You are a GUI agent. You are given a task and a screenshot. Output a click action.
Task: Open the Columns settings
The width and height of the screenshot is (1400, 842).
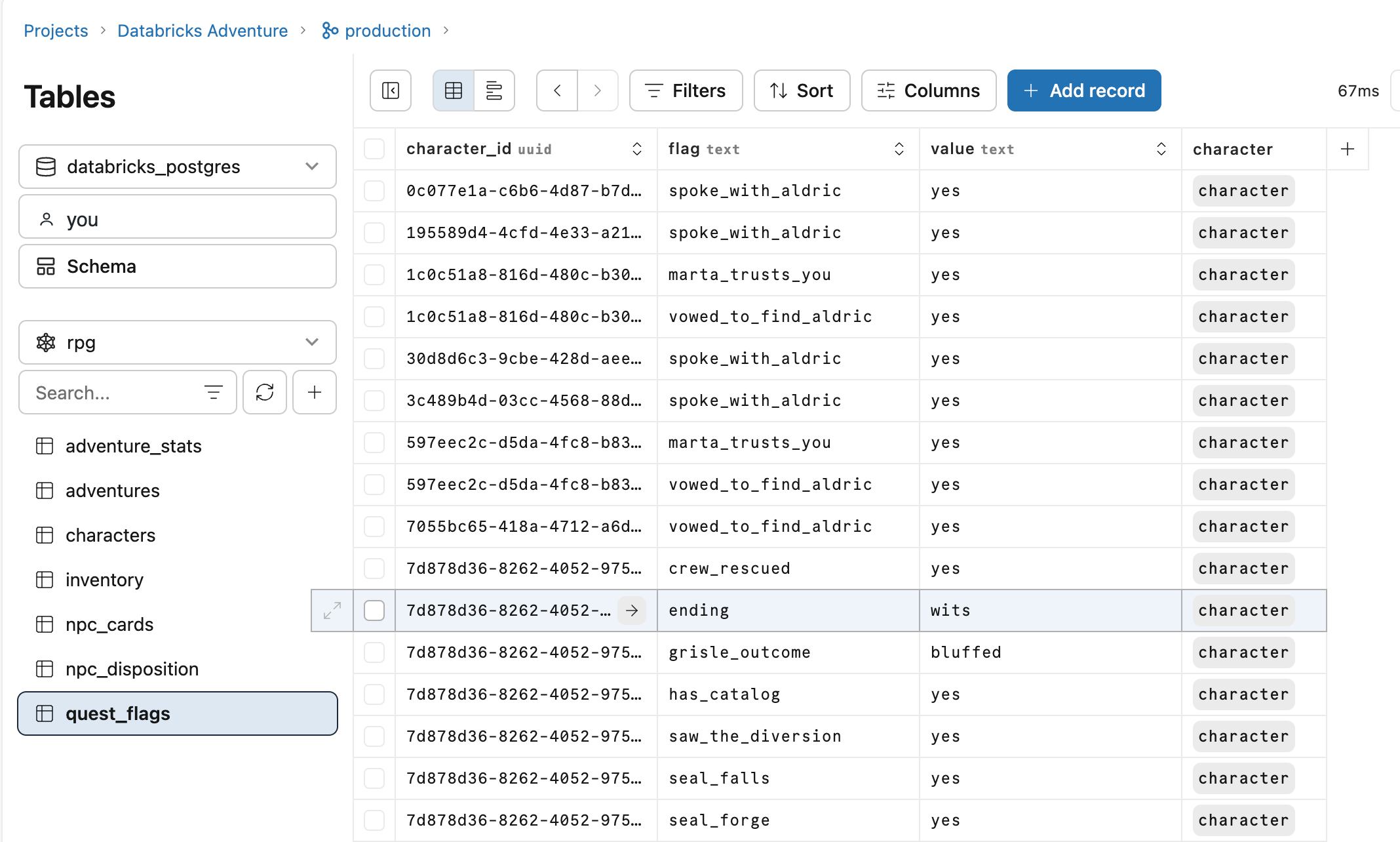pyautogui.click(x=929, y=90)
